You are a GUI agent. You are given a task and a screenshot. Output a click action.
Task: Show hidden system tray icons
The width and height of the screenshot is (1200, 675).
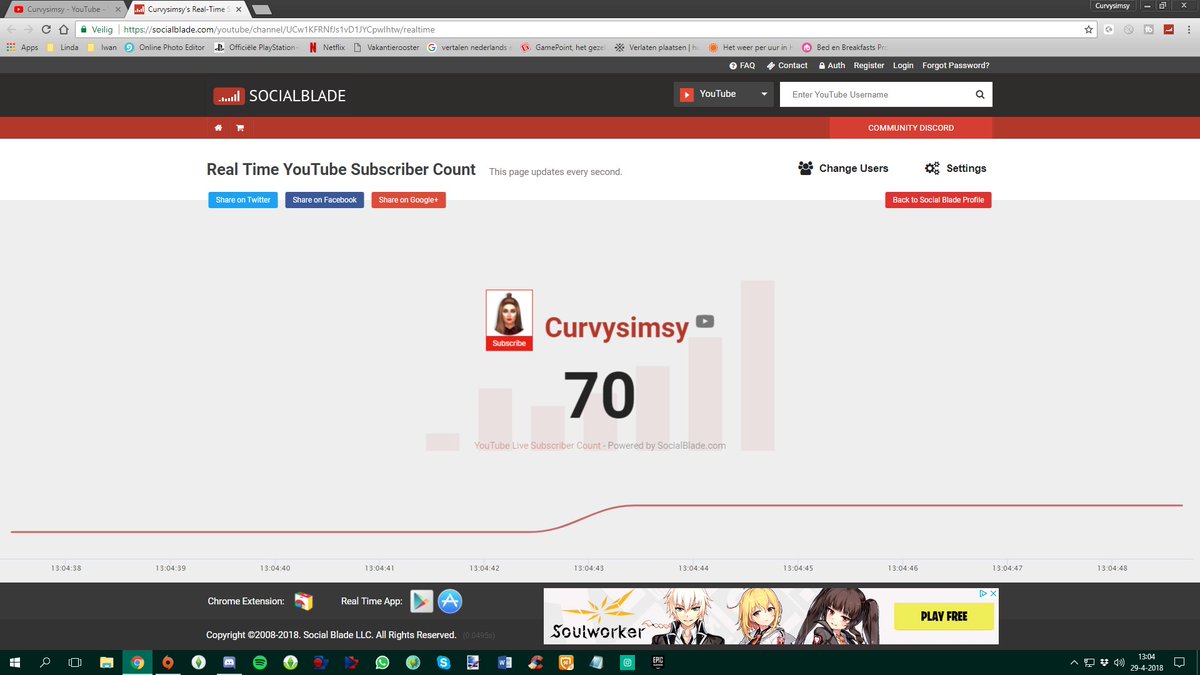click(1074, 662)
